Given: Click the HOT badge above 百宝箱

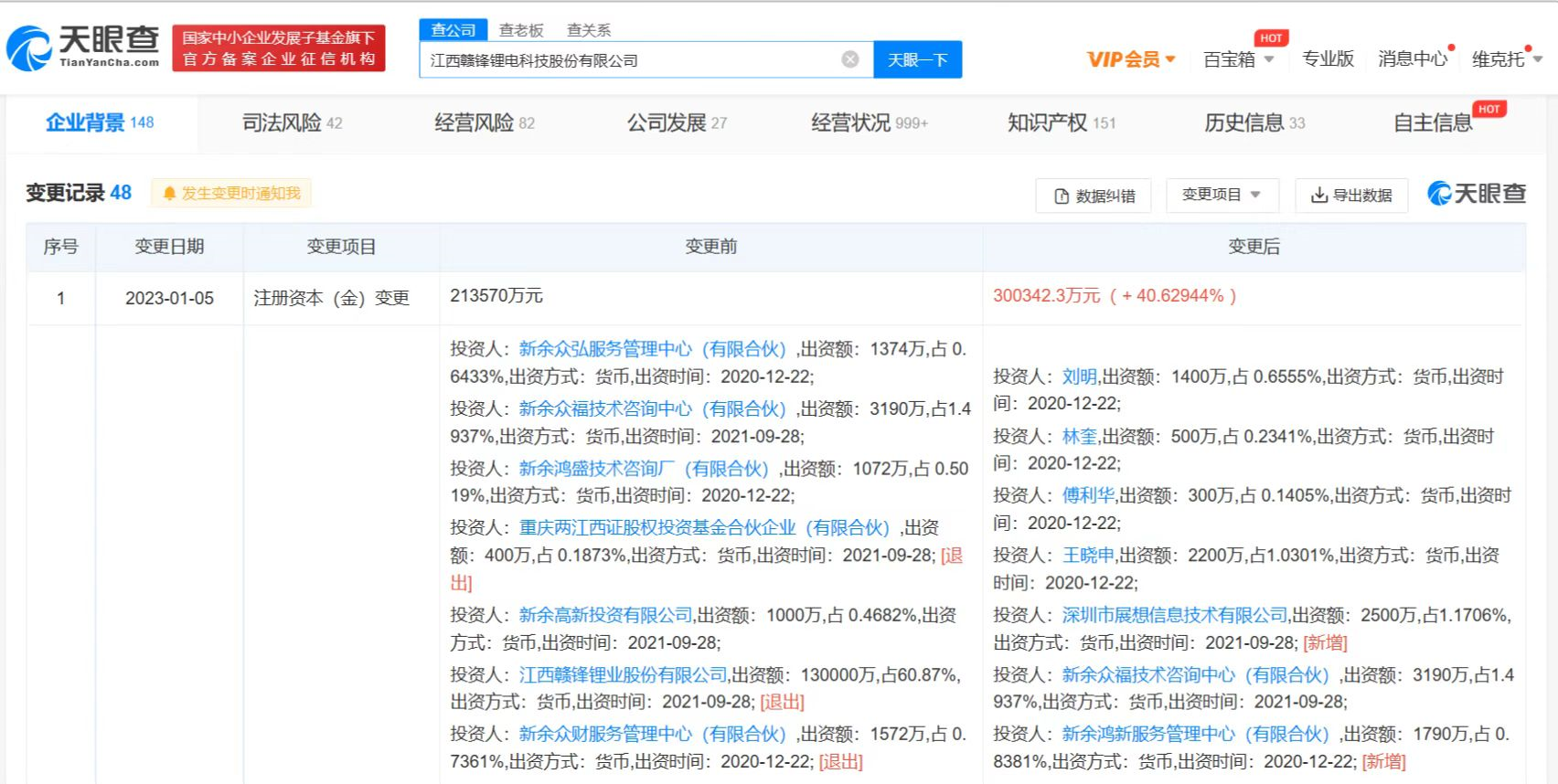Looking at the screenshot, I should [1271, 37].
